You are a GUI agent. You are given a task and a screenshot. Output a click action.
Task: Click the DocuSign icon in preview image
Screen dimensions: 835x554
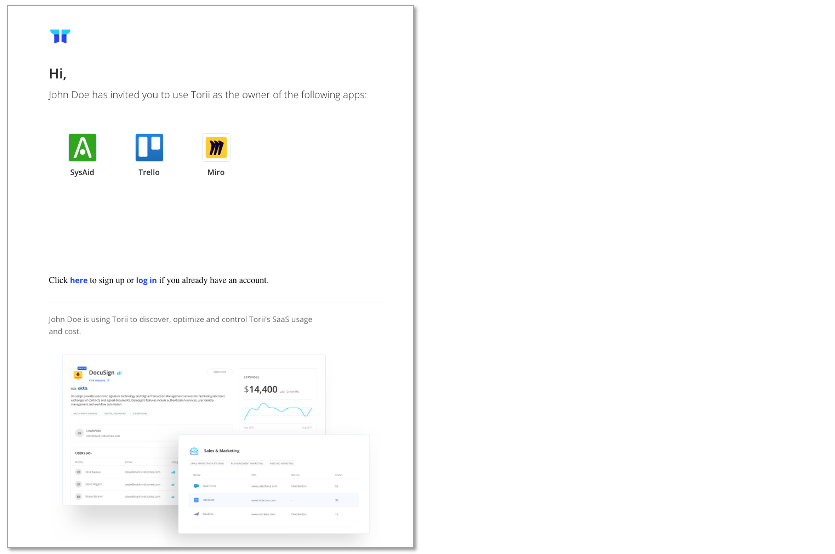(78, 374)
